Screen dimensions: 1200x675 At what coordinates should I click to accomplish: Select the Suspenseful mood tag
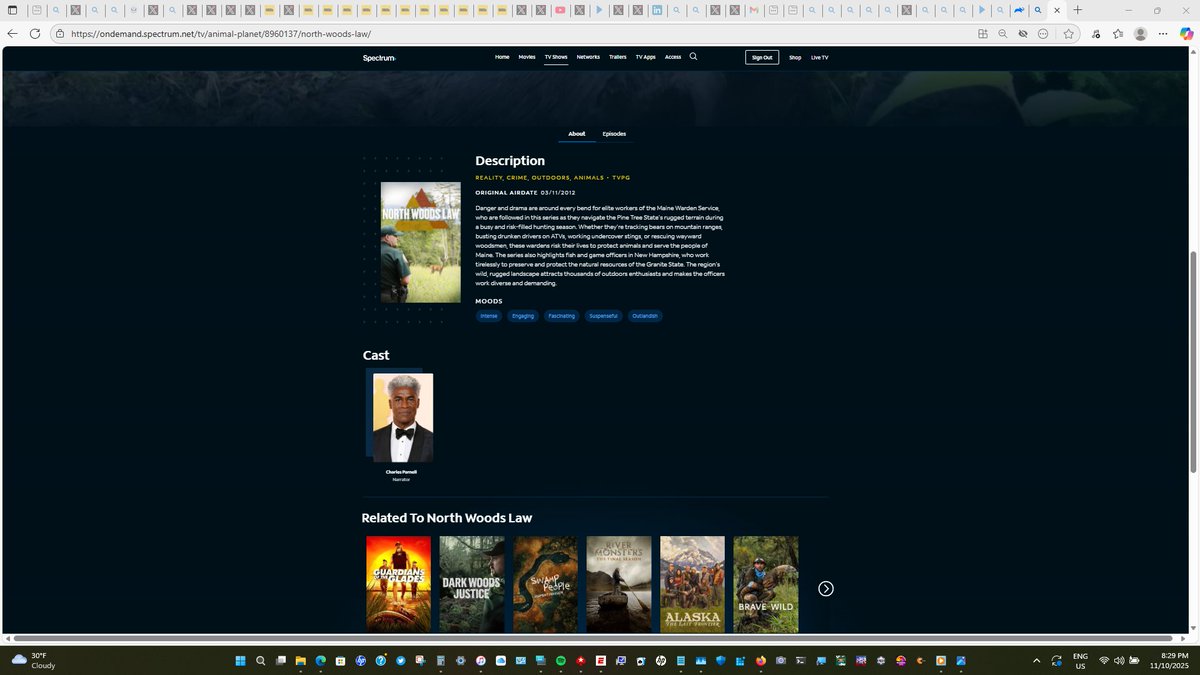604,316
